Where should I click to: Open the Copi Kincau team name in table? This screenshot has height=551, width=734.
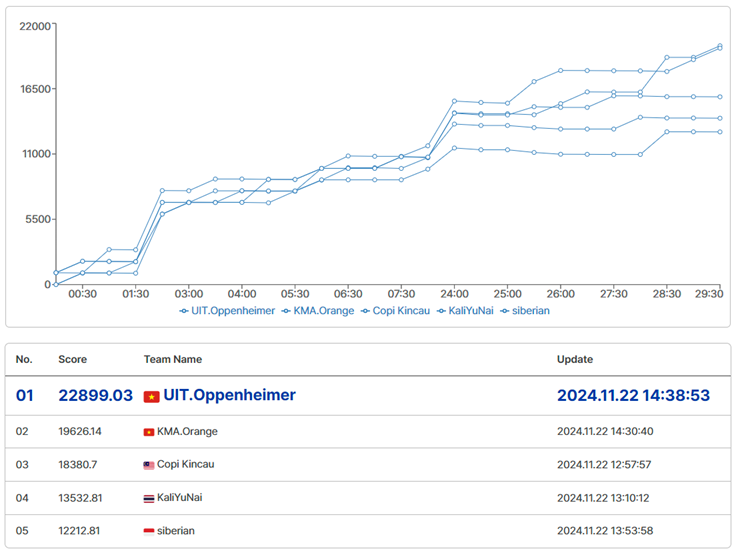click(186, 464)
